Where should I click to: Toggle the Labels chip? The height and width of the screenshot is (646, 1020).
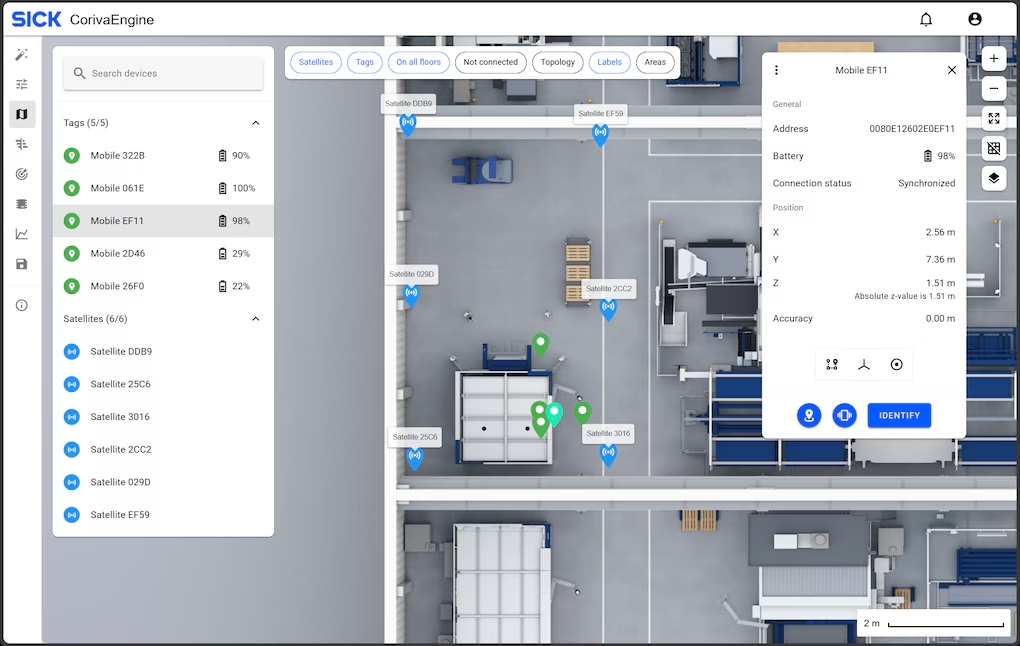(x=610, y=62)
